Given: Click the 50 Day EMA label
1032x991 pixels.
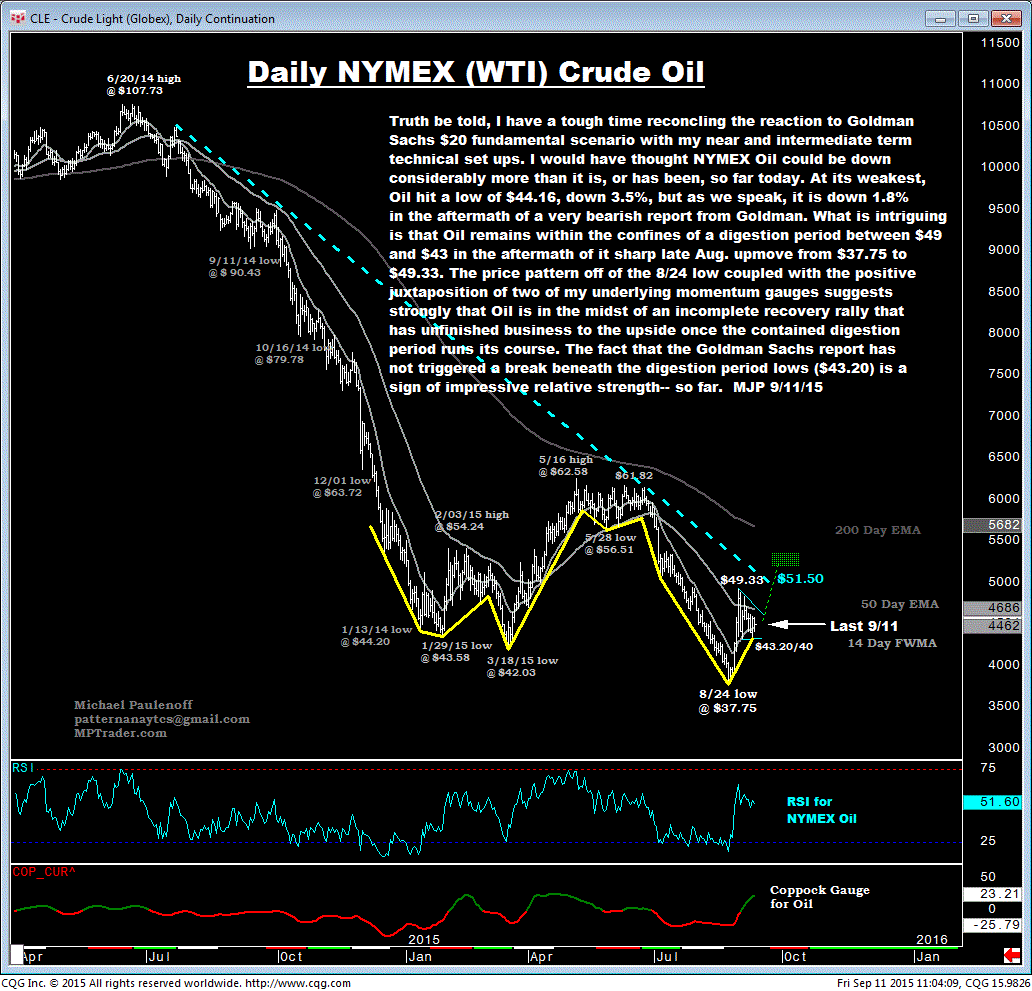Looking at the screenshot, I should tap(900, 604).
